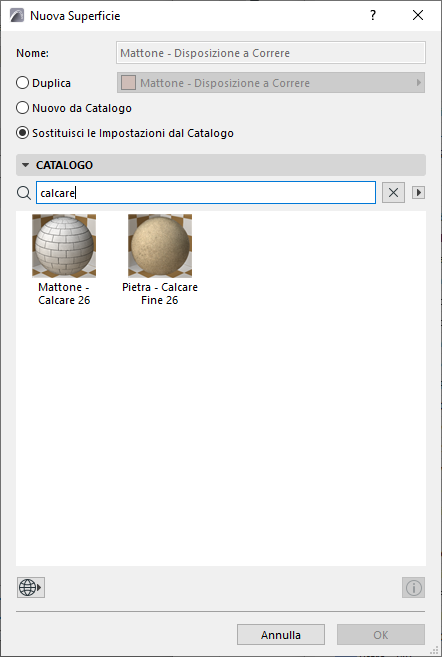Open the help question mark button
Image resolution: width=442 pixels, height=657 pixels.
point(373,16)
